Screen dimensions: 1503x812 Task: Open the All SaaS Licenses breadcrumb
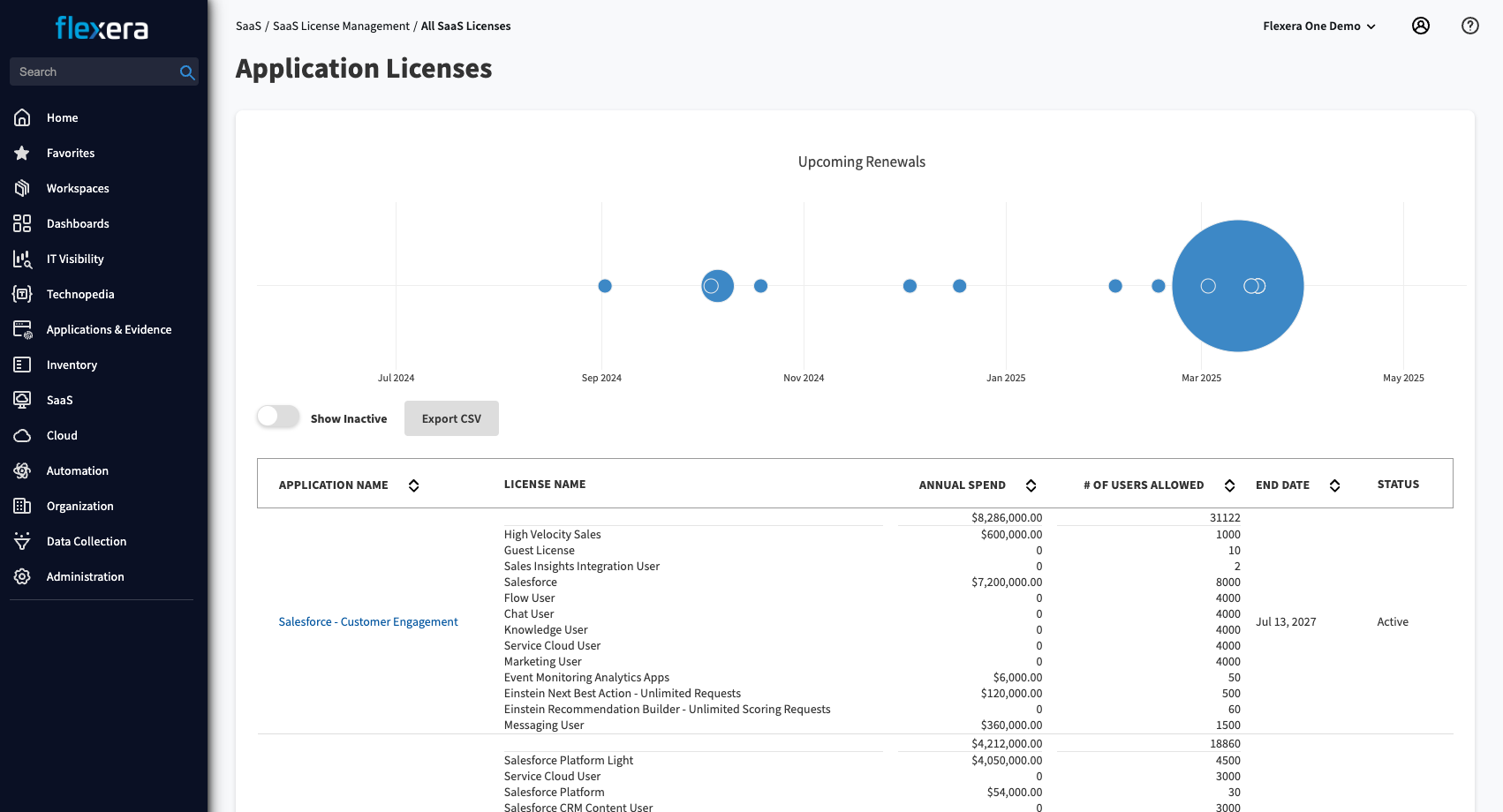pyautogui.click(x=465, y=26)
